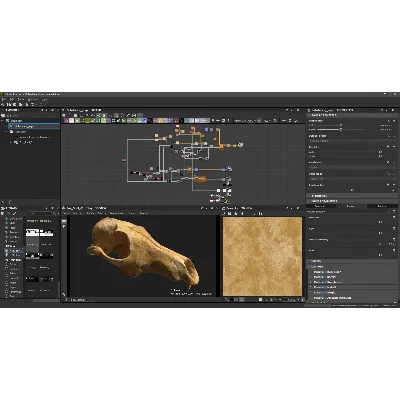This screenshot has height=400, width=400.
Task: Open the File menu in the main menu bar
Action: click(x=4, y=99)
